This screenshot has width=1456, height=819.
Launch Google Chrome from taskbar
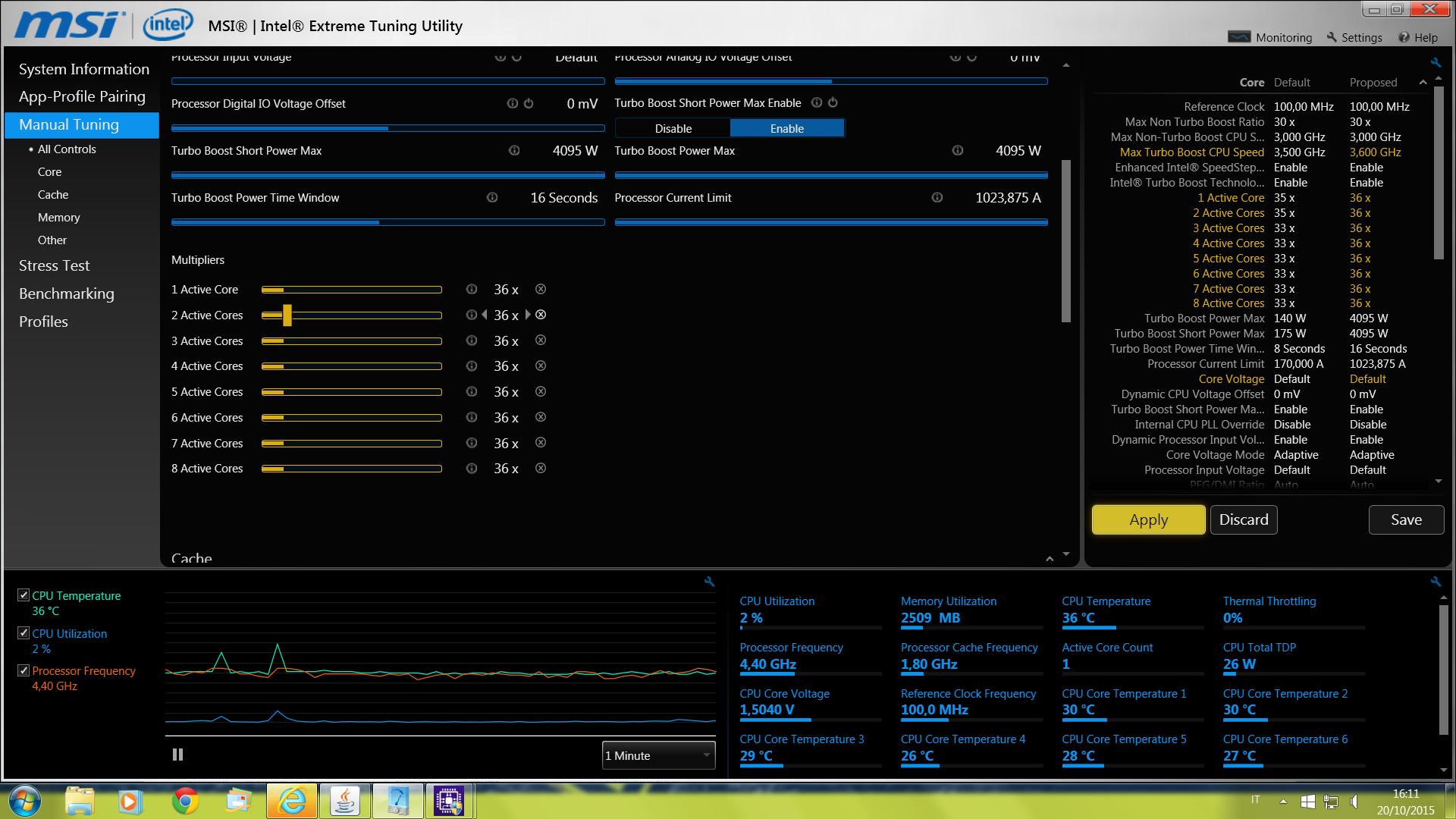tap(185, 801)
